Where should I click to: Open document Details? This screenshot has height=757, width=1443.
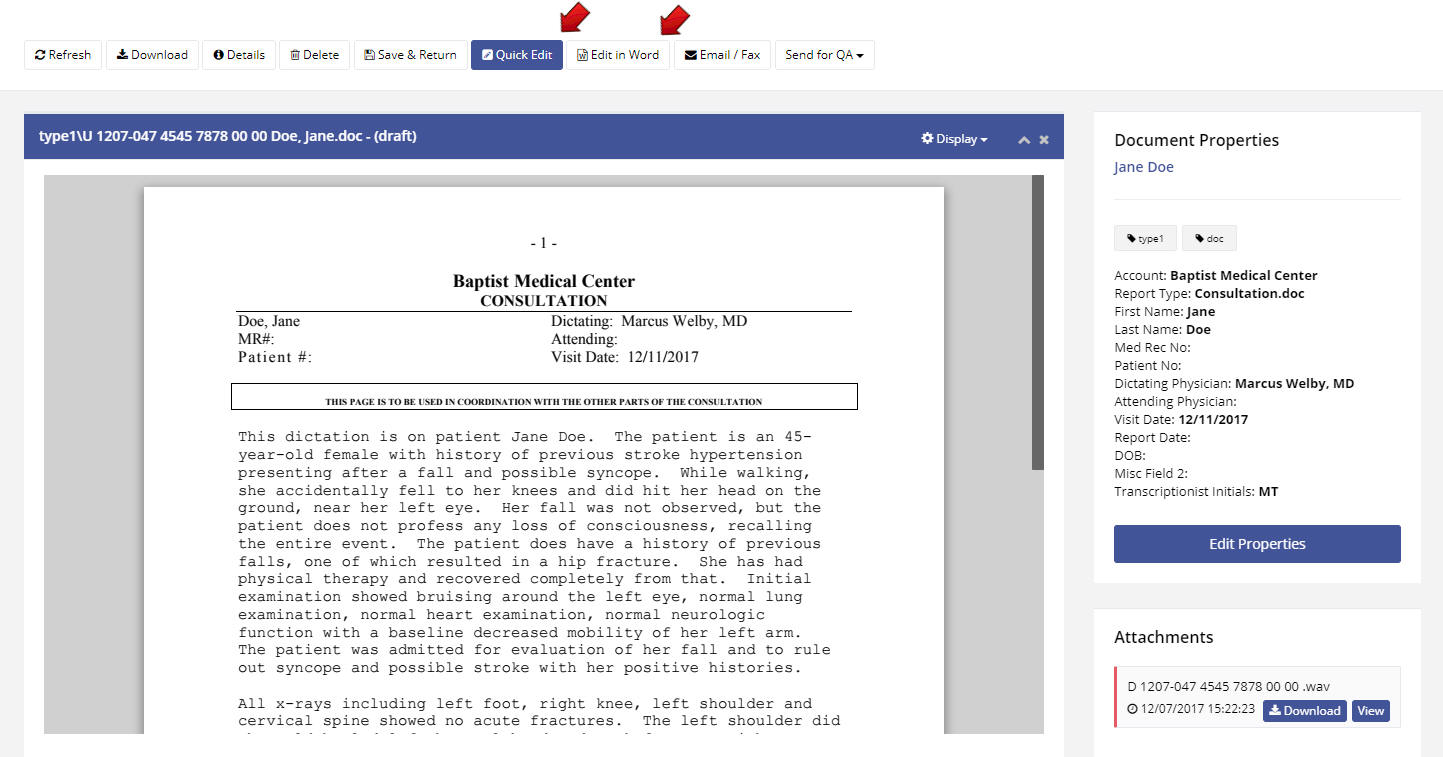click(239, 55)
